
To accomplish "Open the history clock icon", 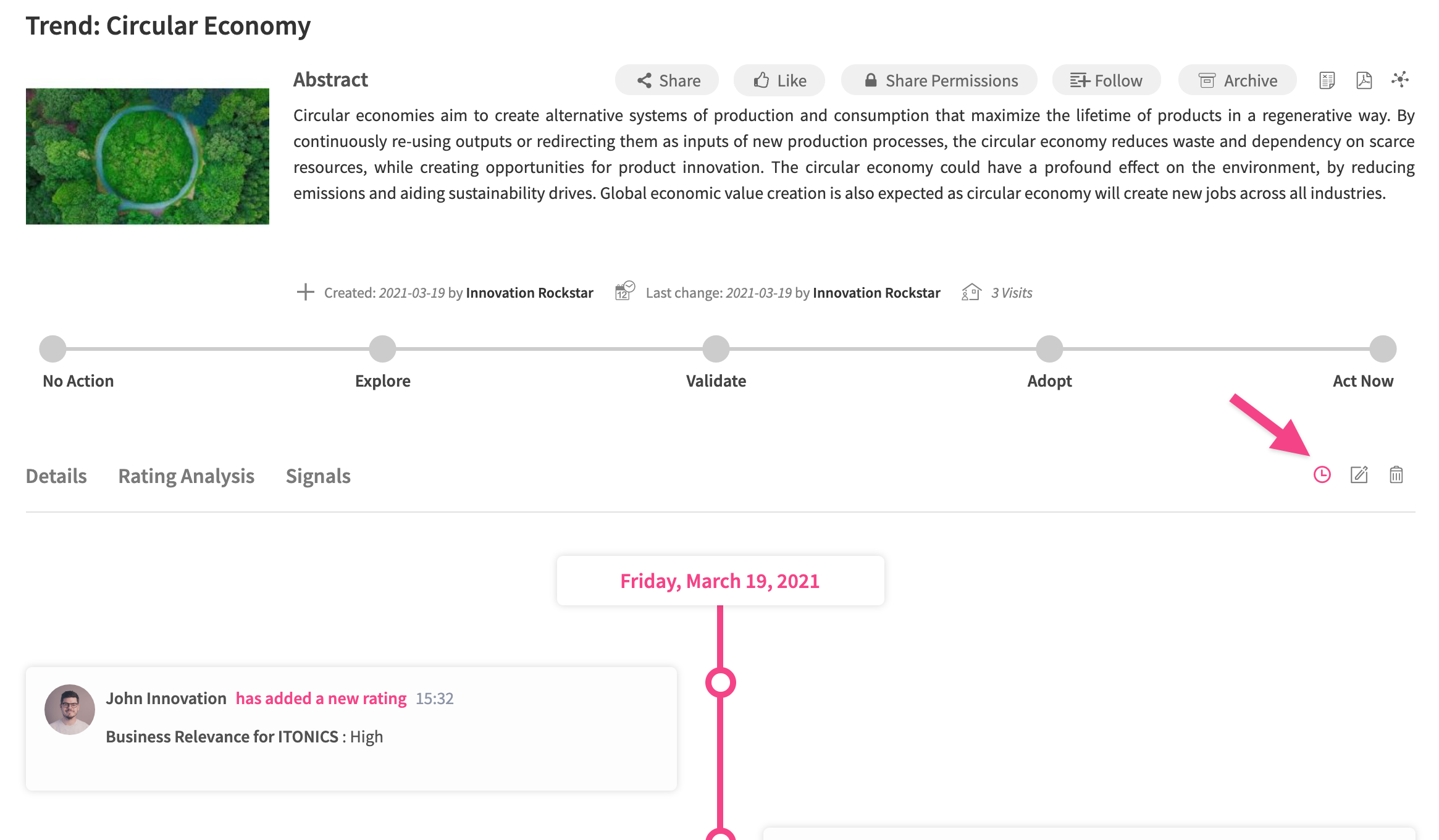I will click(1322, 475).
